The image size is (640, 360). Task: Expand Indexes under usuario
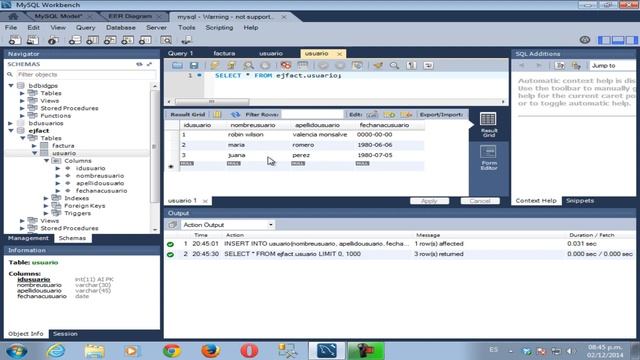(46, 198)
